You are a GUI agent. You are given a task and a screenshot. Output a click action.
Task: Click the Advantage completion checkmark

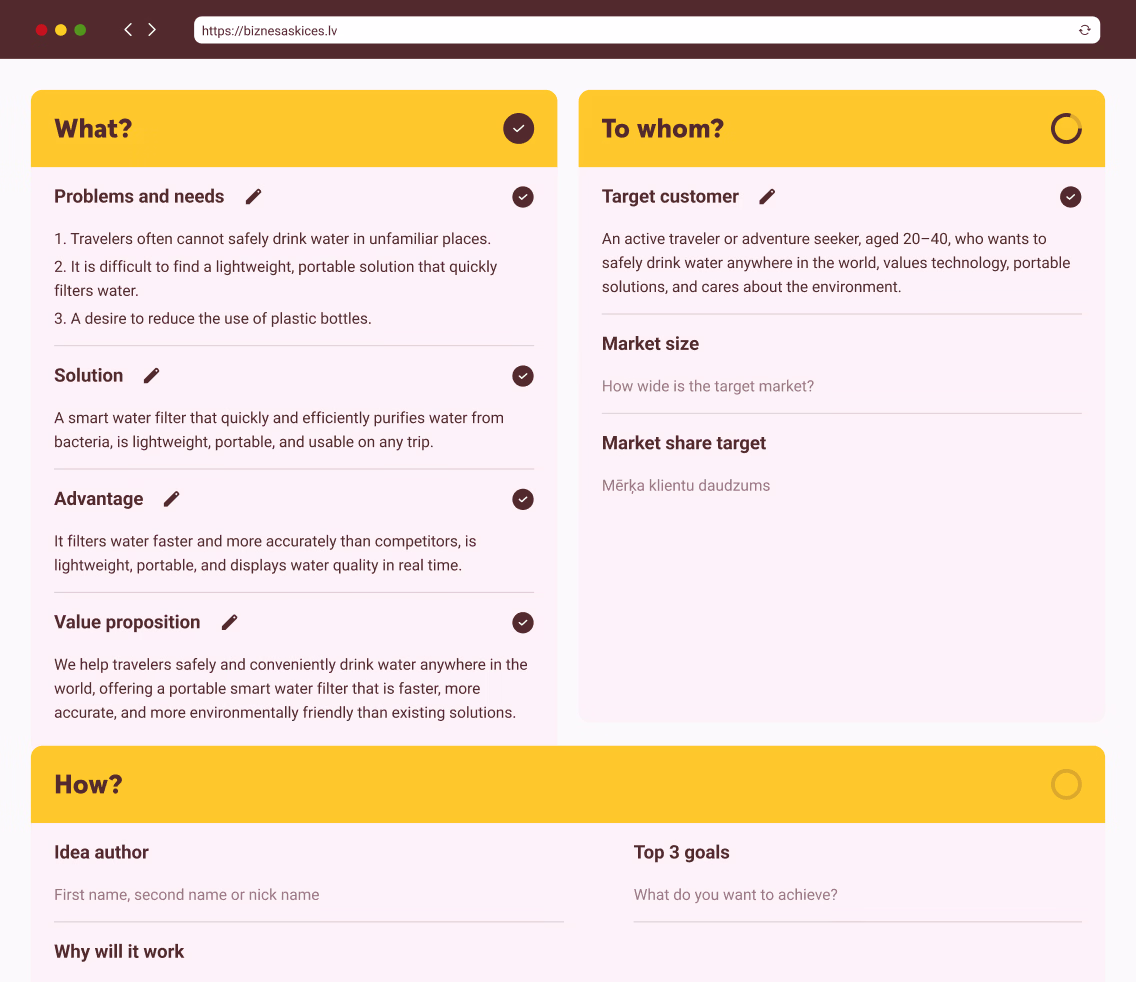click(x=523, y=499)
